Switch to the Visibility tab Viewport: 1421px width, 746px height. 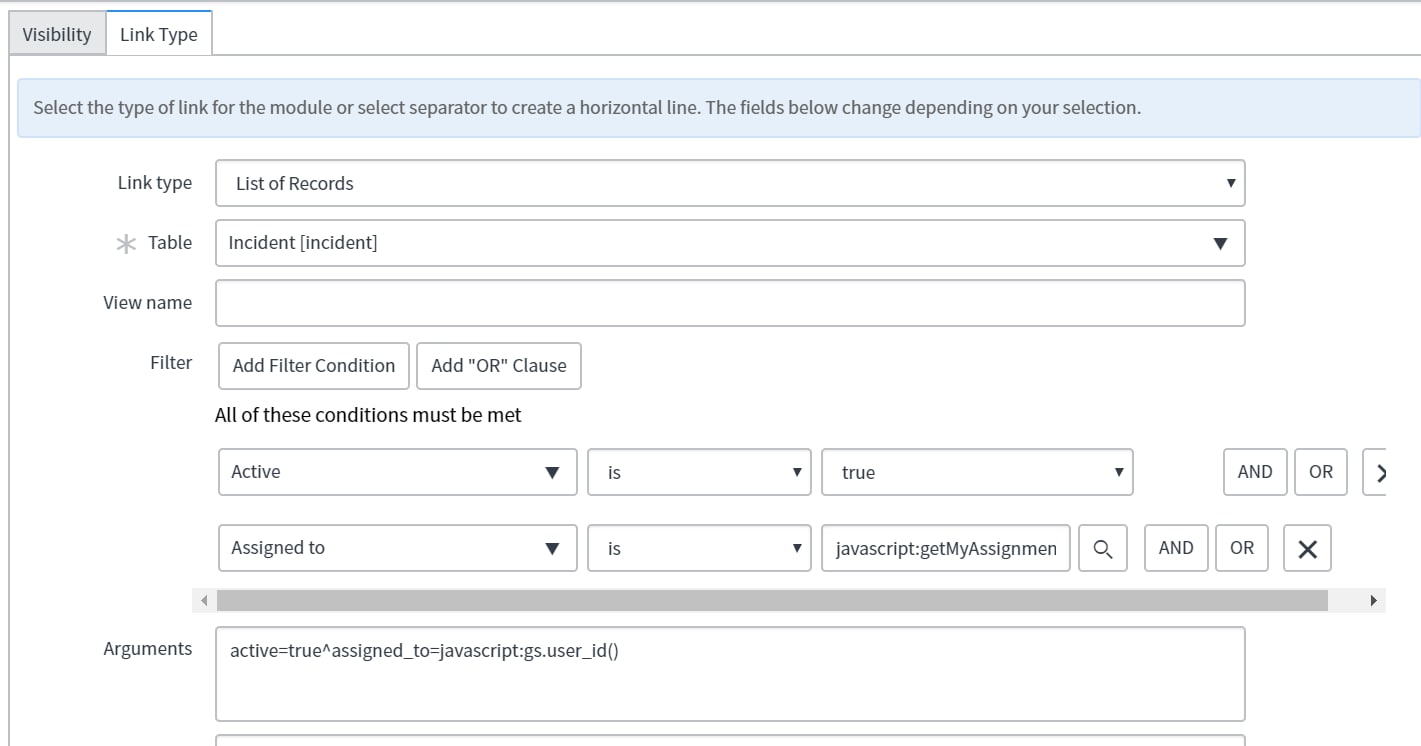[57, 34]
